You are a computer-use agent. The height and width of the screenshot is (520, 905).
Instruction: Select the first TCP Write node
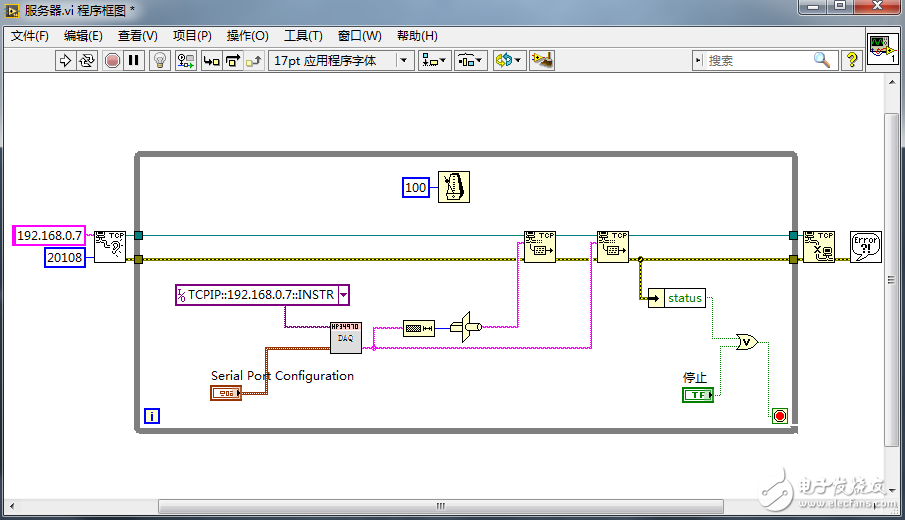[540, 246]
